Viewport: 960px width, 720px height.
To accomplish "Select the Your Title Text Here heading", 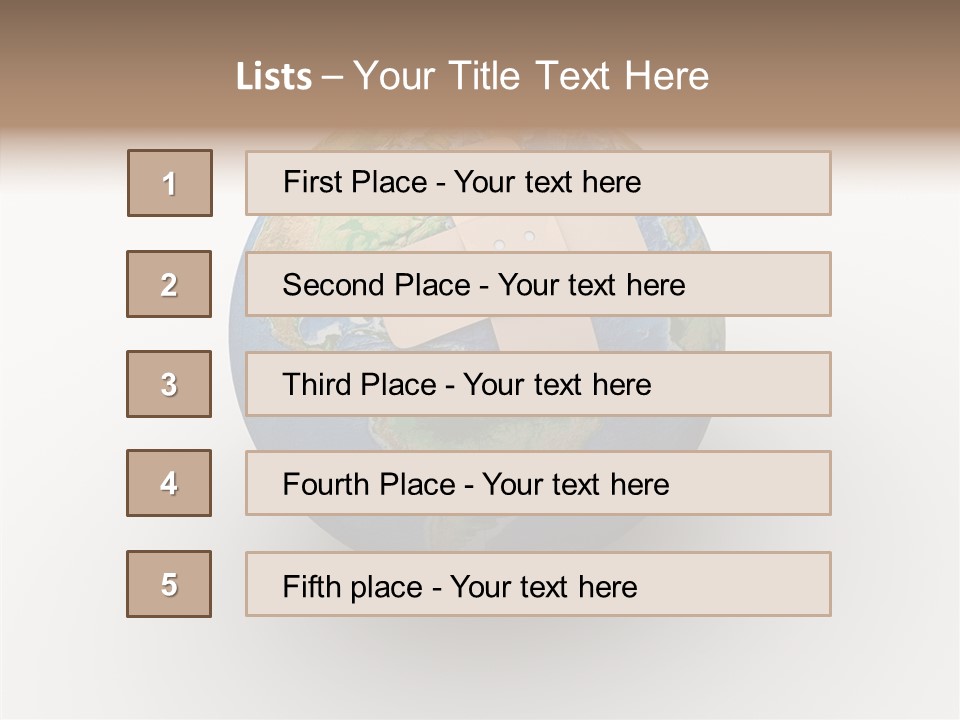I will pyautogui.click(x=531, y=76).
